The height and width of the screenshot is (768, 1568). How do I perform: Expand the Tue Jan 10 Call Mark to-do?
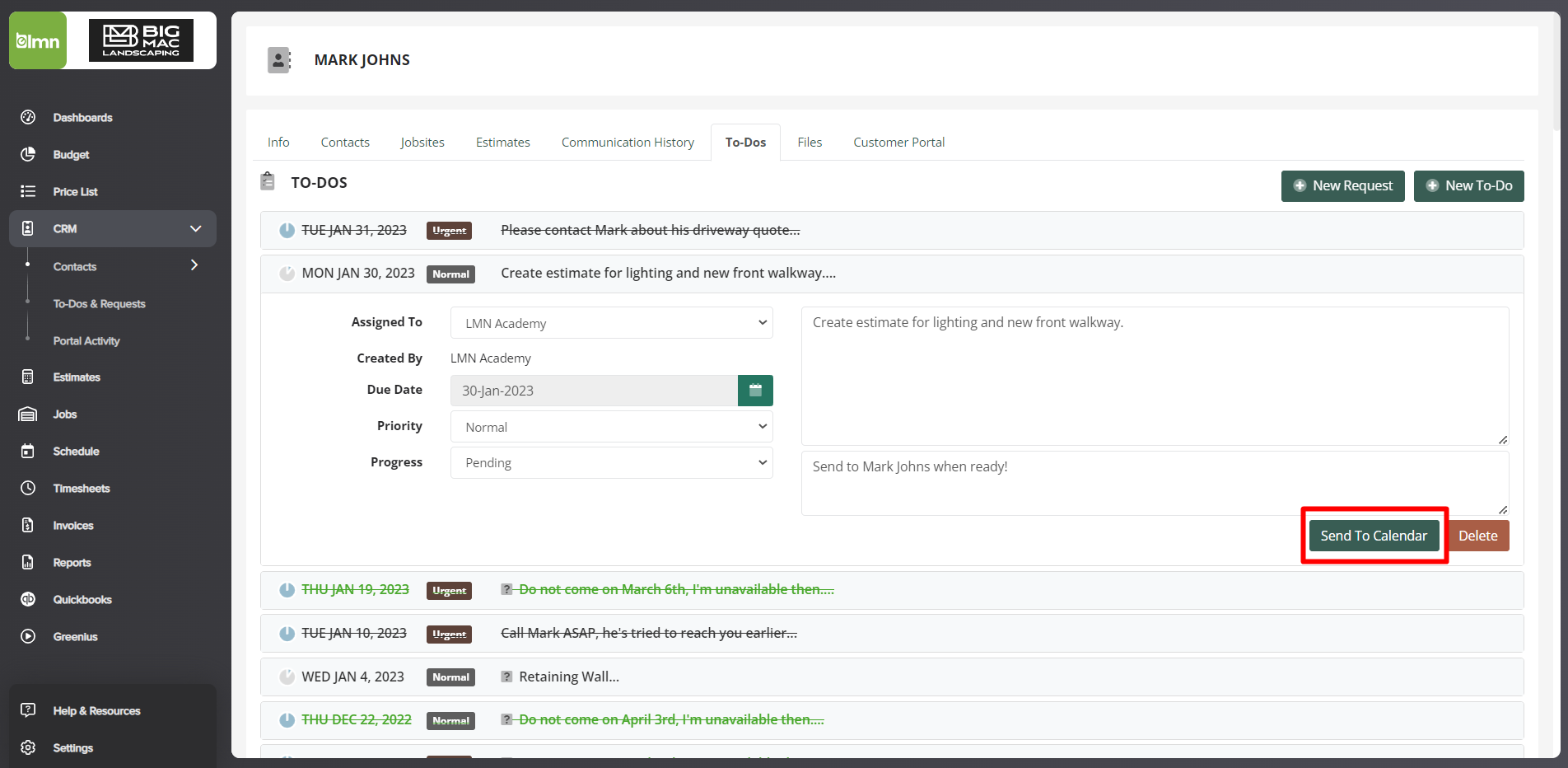(892, 634)
